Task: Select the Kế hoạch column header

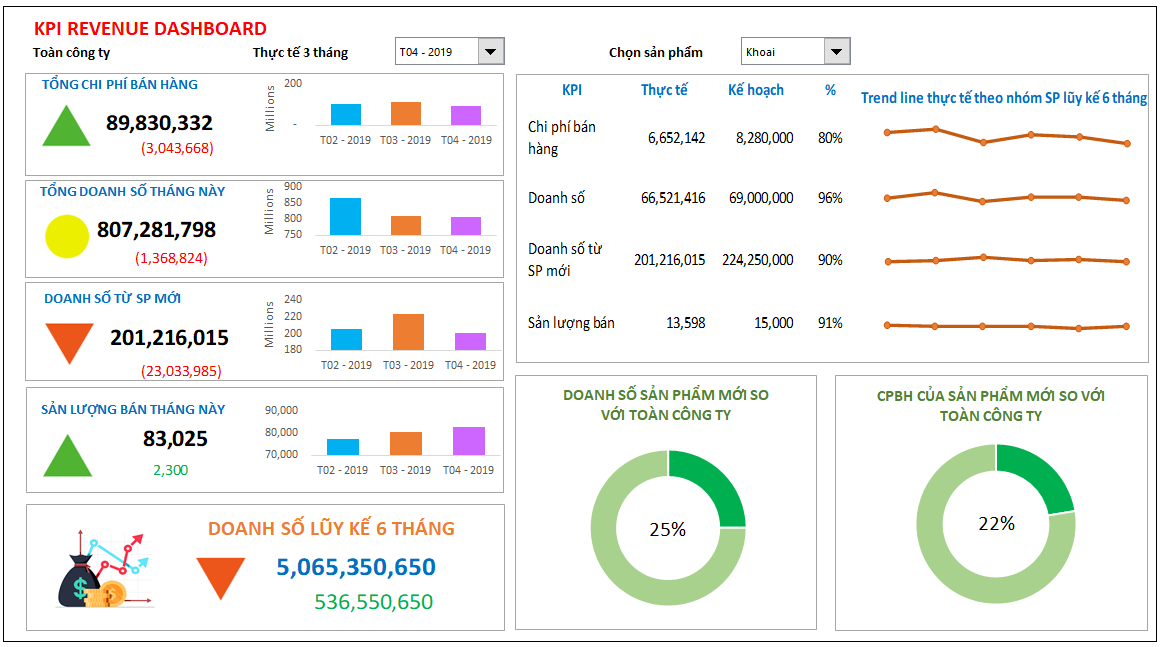Action: point(755,90)
